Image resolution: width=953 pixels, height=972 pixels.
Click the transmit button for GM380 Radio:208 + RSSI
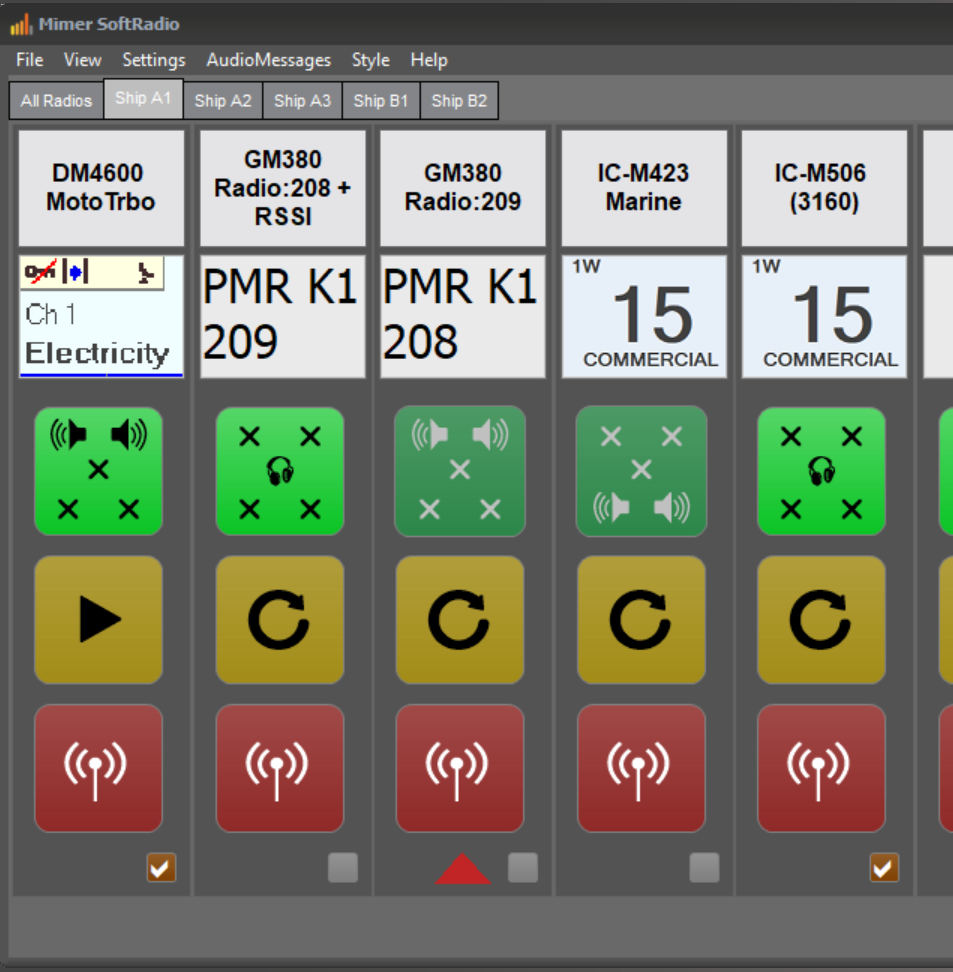pyautogui.click(x=280, y=768)
